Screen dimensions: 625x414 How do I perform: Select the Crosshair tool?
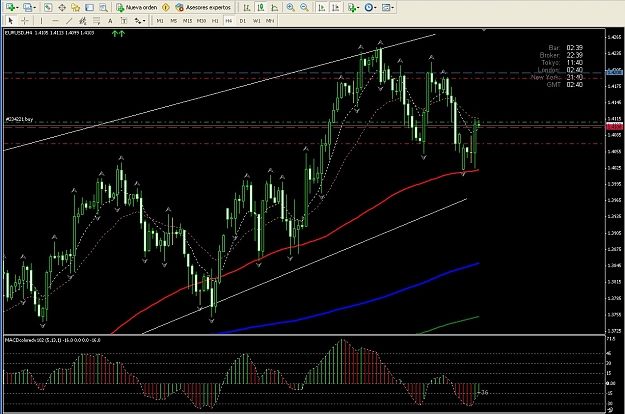[25, 21]
